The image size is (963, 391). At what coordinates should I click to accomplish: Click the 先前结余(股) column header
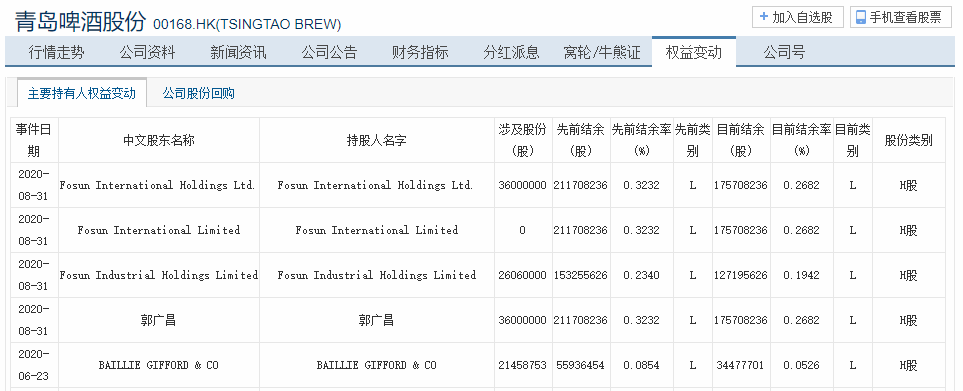point(580,140)
